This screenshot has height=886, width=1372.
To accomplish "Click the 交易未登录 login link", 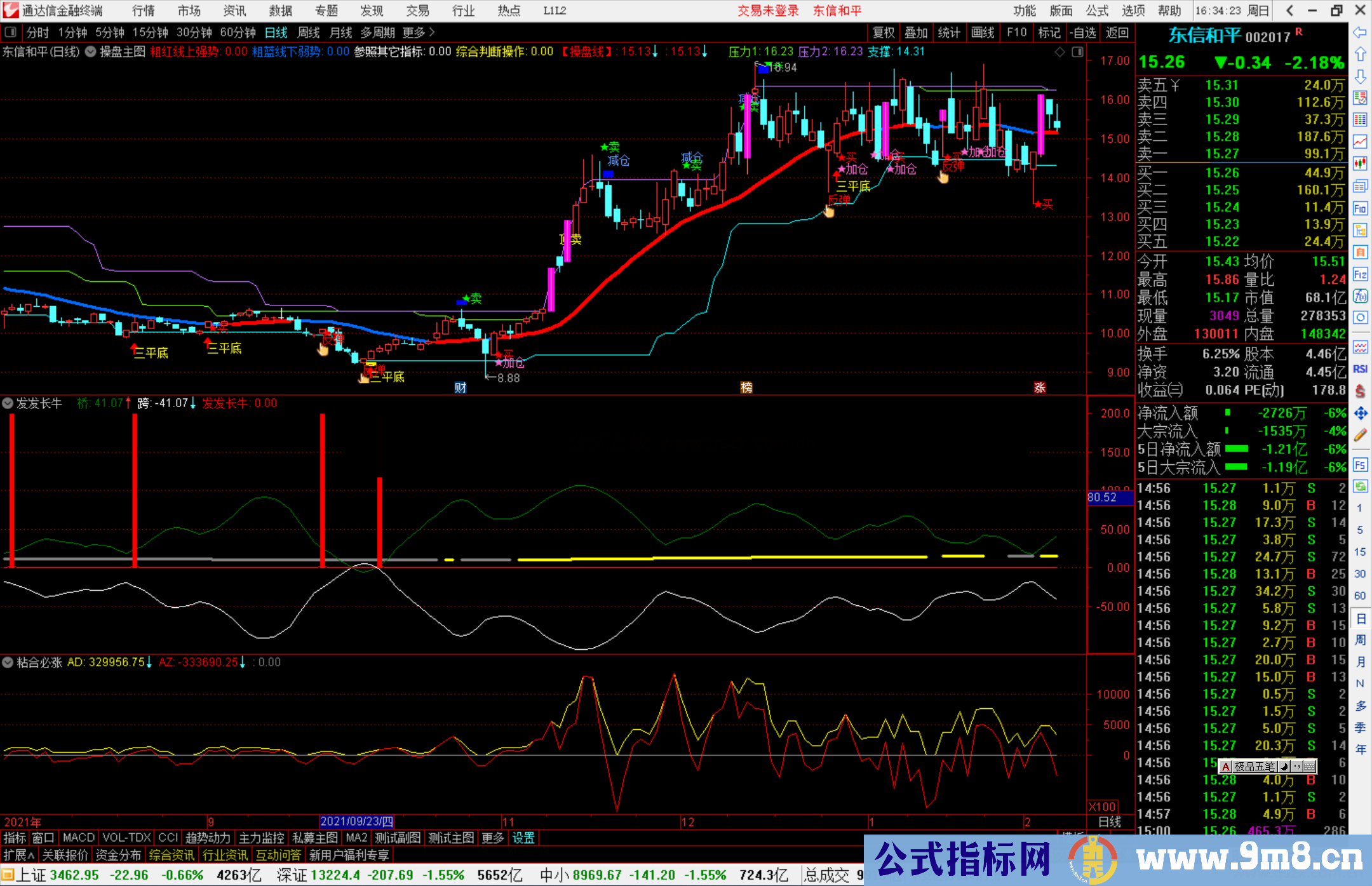I will click(769, 11).
